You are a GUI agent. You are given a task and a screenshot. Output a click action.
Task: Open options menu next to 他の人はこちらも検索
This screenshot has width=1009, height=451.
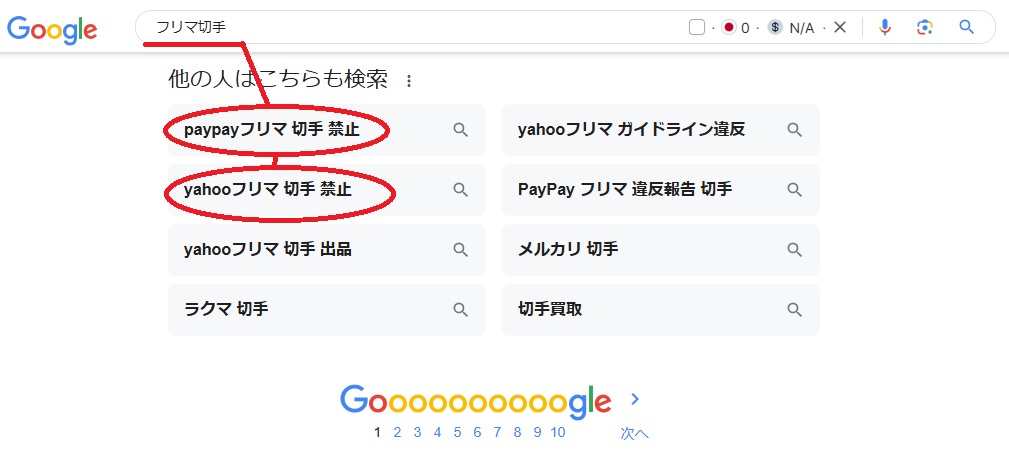pyautogui.click(x=409, y=81)
